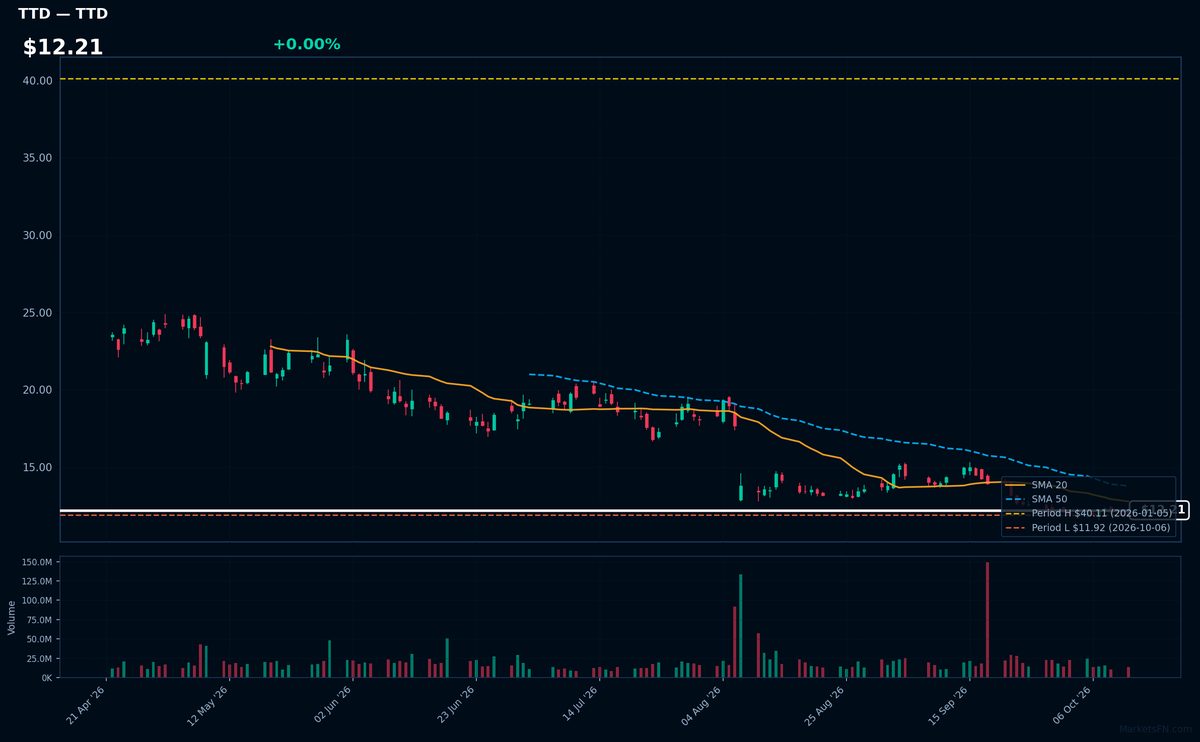Screen dimensions: 1200x742
Task: Click the 25.00 price axis label
Action: 38,313
